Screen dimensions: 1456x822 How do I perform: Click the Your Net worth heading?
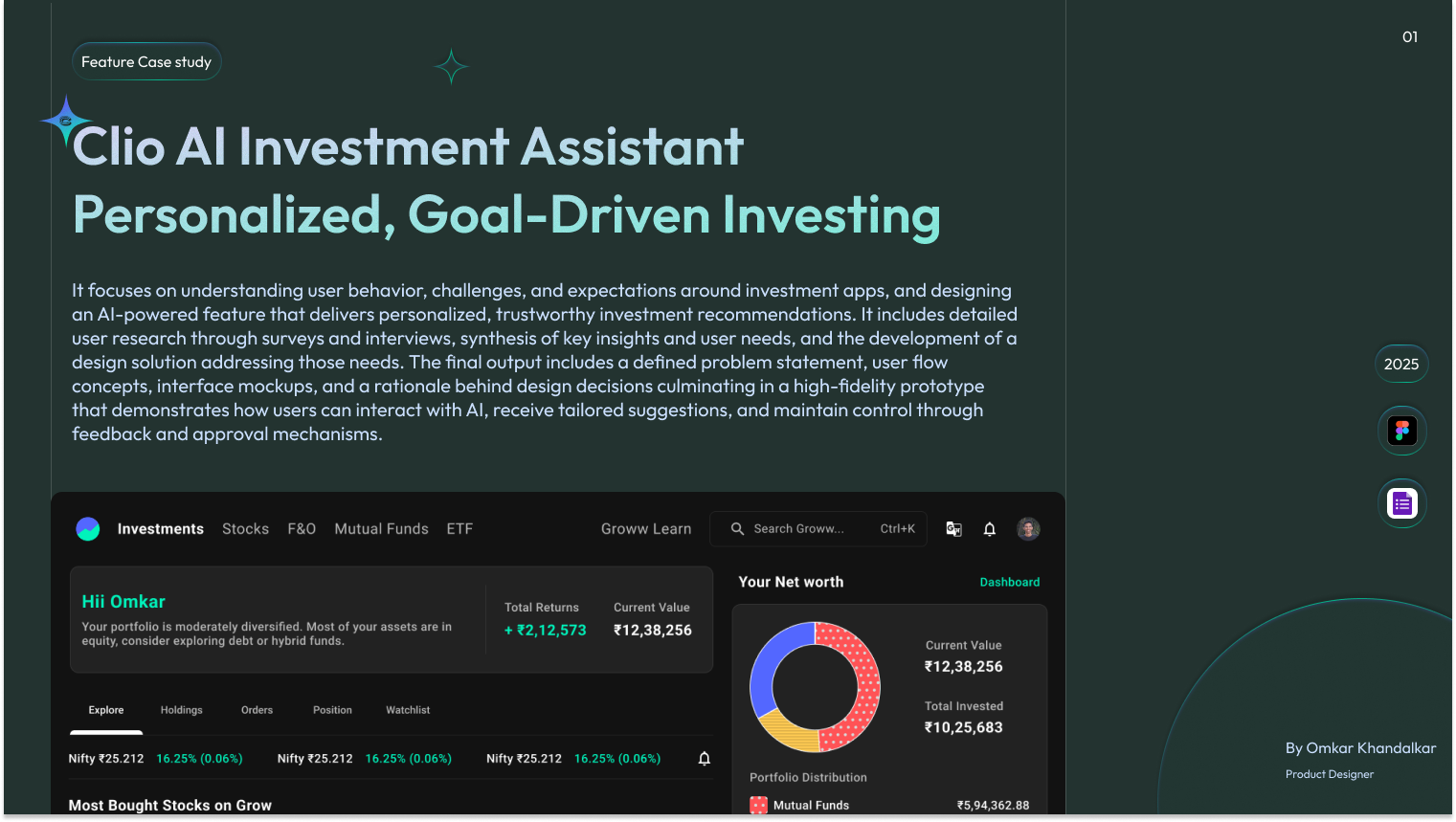(x=792, y=582)
